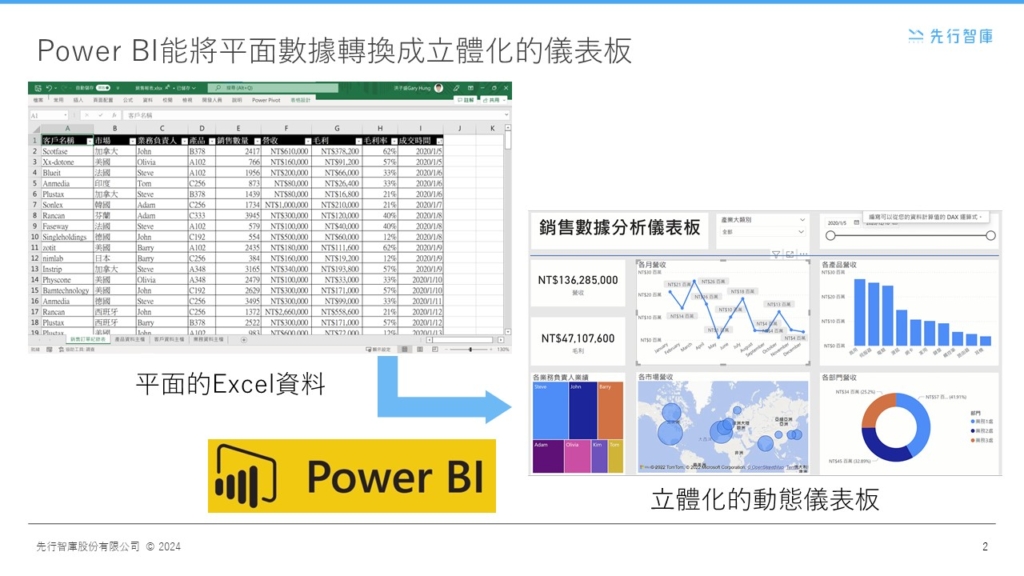
Task: Click the pen icon next to user avatar
Action: (456, 88)
